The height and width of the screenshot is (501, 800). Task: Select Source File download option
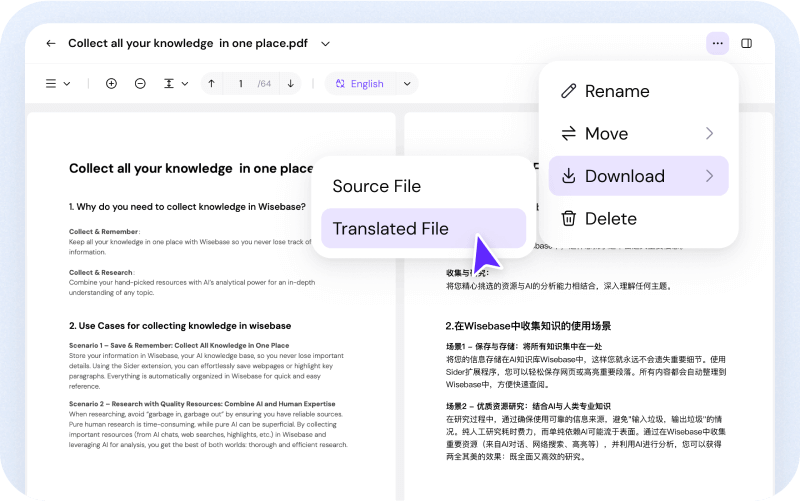point(423,186)
